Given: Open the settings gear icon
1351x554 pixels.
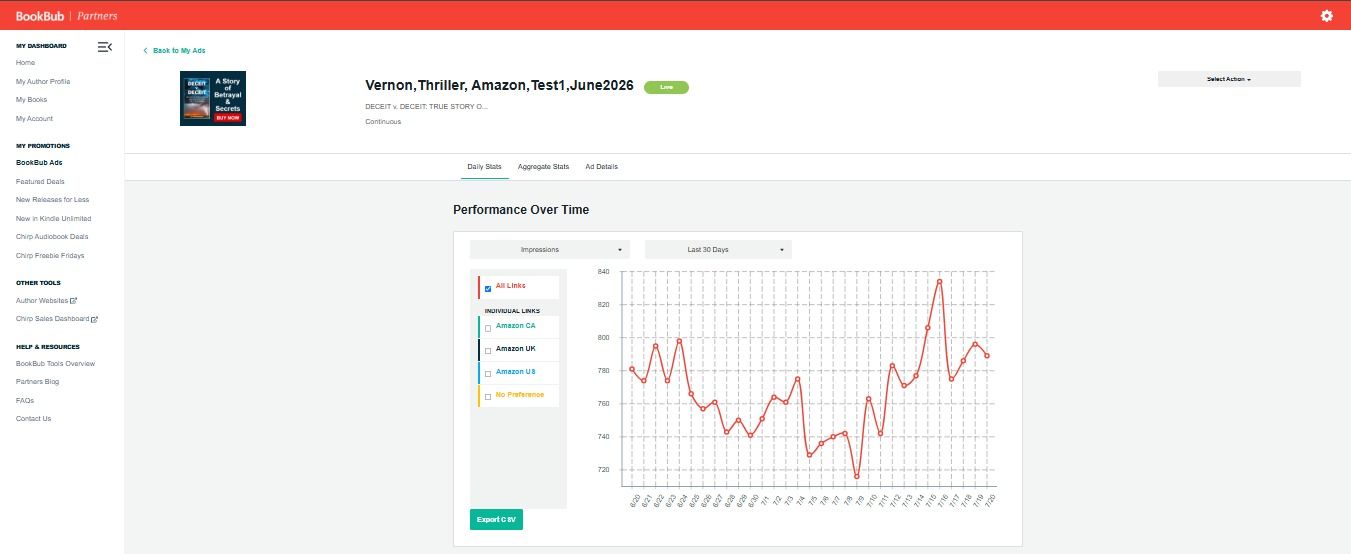Looking at the screenshot, I should tap(1327, 16).
